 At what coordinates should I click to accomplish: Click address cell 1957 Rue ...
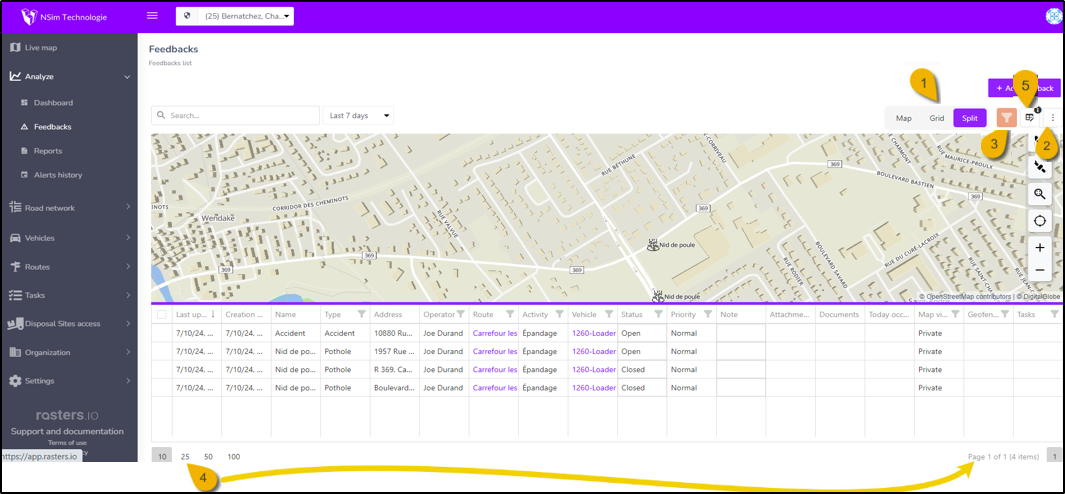[395, 351]
